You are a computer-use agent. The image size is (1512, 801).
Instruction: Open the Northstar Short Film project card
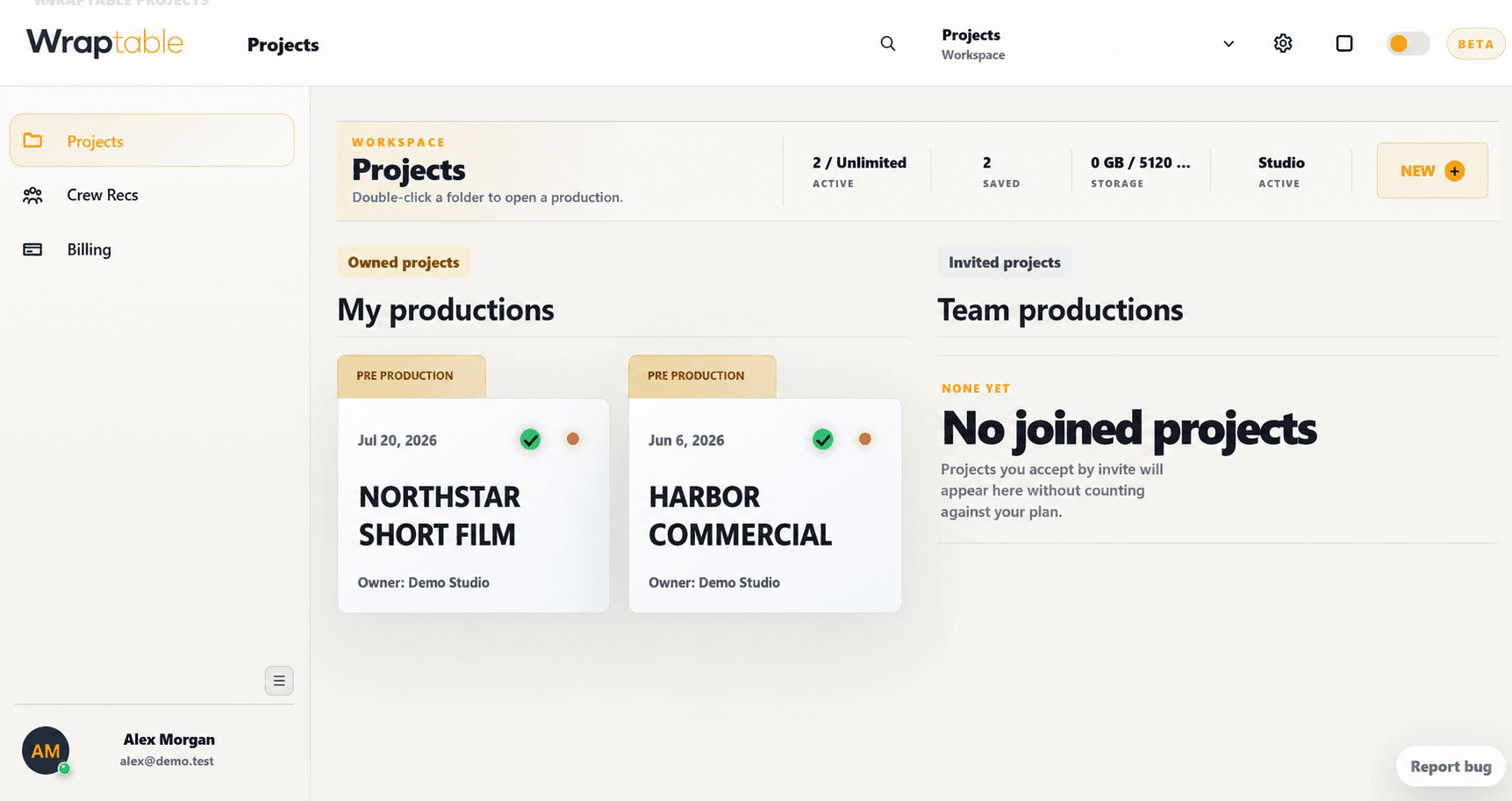click(x=474, y=505)
